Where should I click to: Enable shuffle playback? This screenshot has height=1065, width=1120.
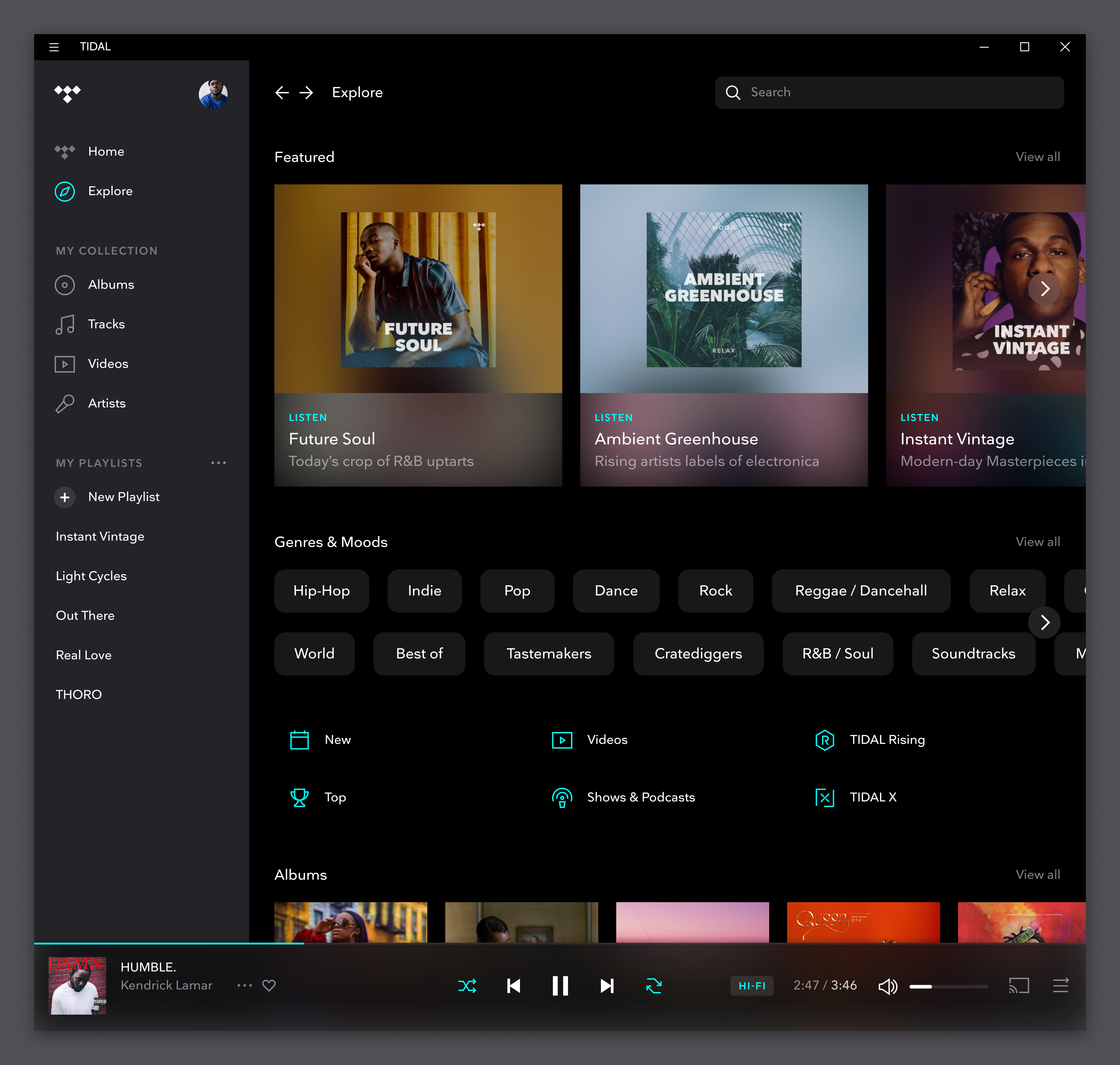coord(467,985)
